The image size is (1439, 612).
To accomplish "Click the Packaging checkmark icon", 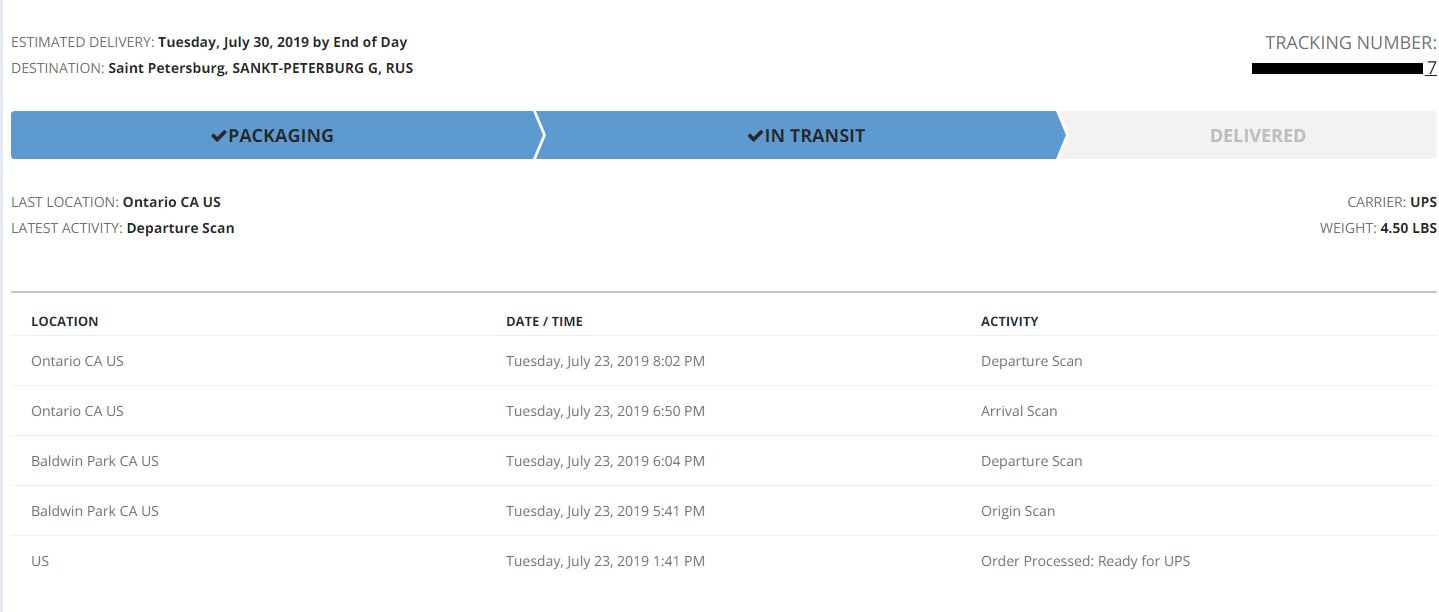I will click(219, 136).
